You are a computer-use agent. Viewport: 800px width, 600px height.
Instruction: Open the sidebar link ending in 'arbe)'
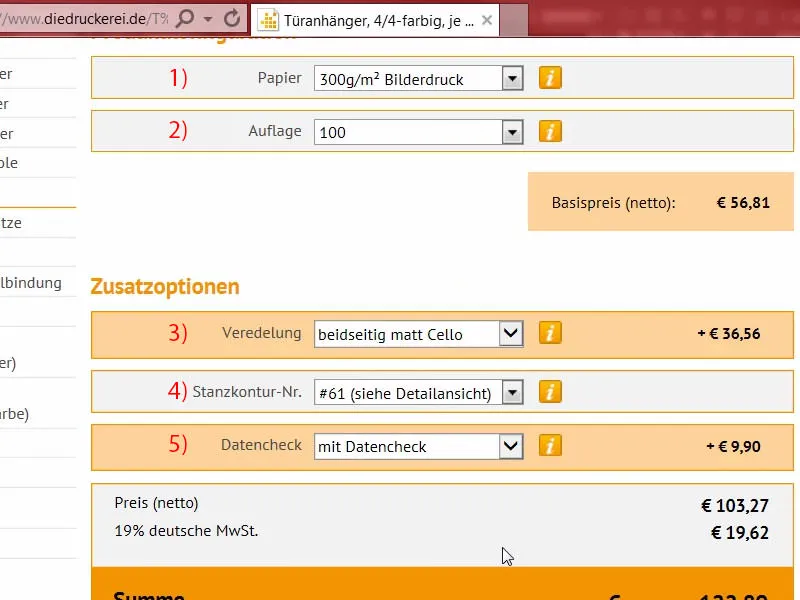pyautogui.click(x=14, y=414)
